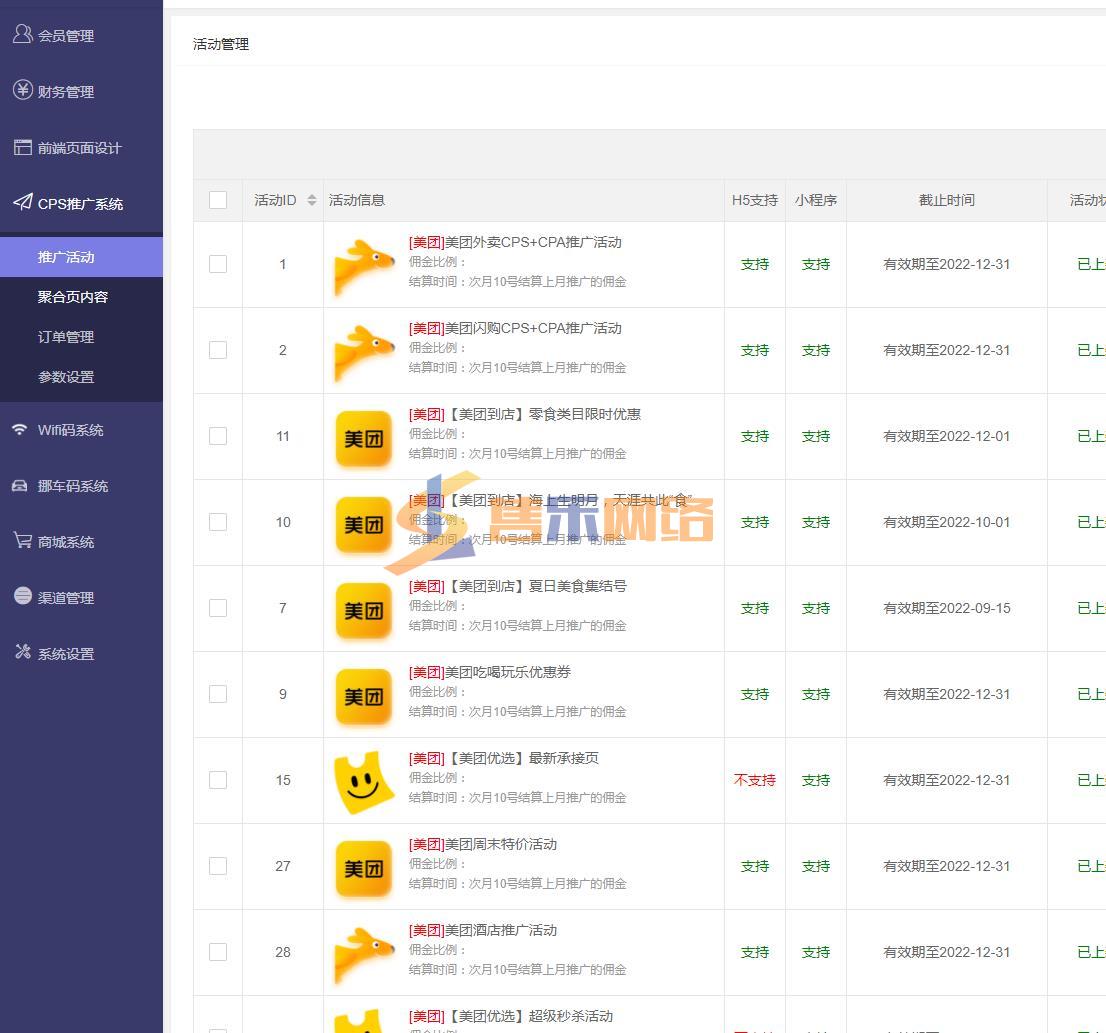Check the box for activity ID 28
This screenshot has width=1106, height=1033.
pos(218,953)
